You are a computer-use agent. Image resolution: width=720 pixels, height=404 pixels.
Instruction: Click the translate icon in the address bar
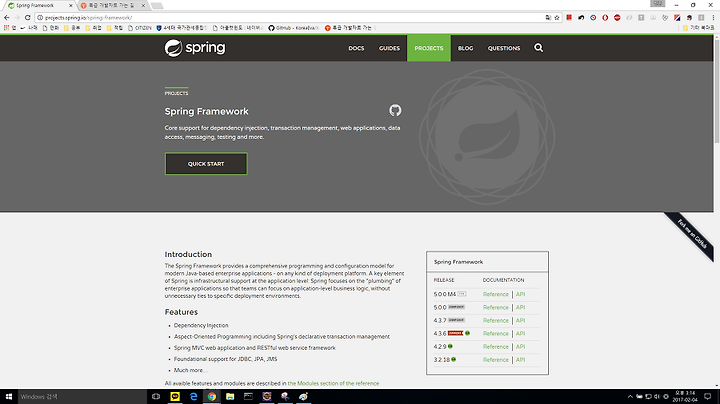(548, 17)
